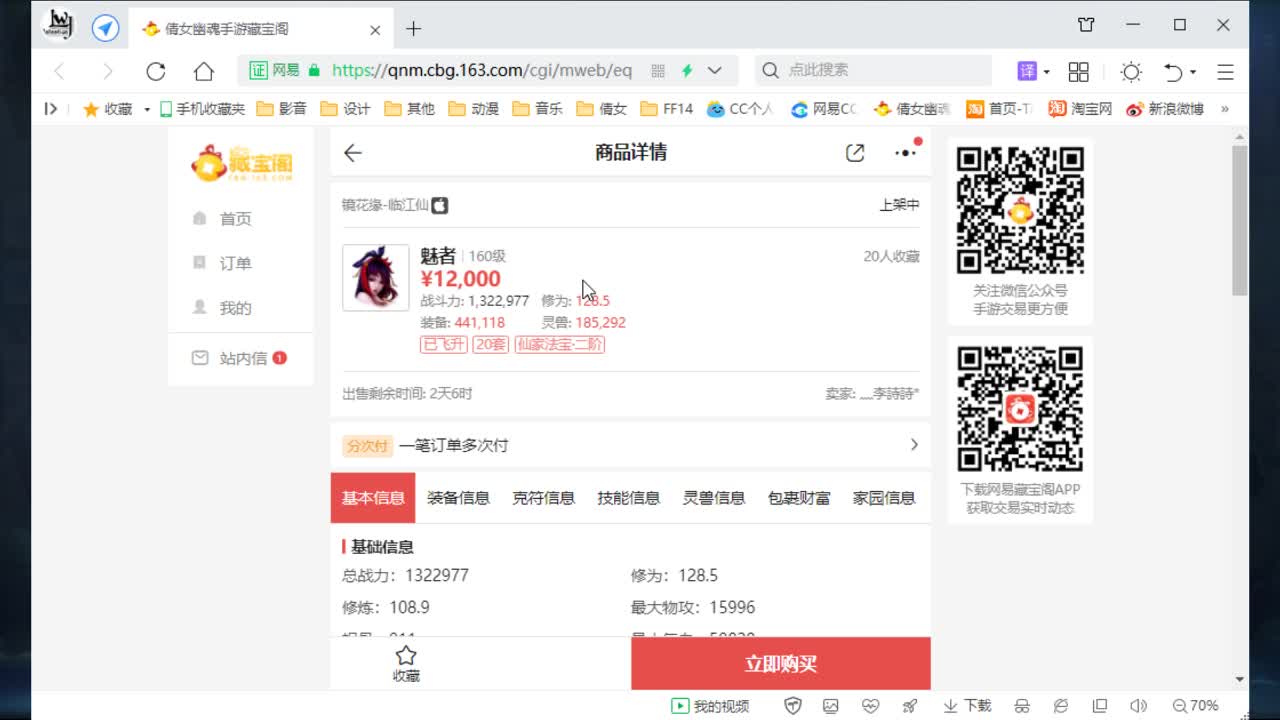Screen dimensions: 1280x720
Task: Click the undo/restore closed tab icon
Action: pos(1173,72)
